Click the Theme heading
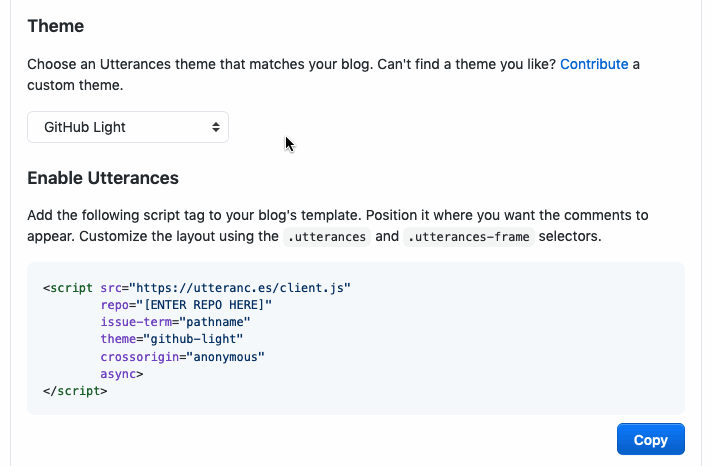Image resolution: width=711 pixels, height=466 pixels. (x=56, y=26)
